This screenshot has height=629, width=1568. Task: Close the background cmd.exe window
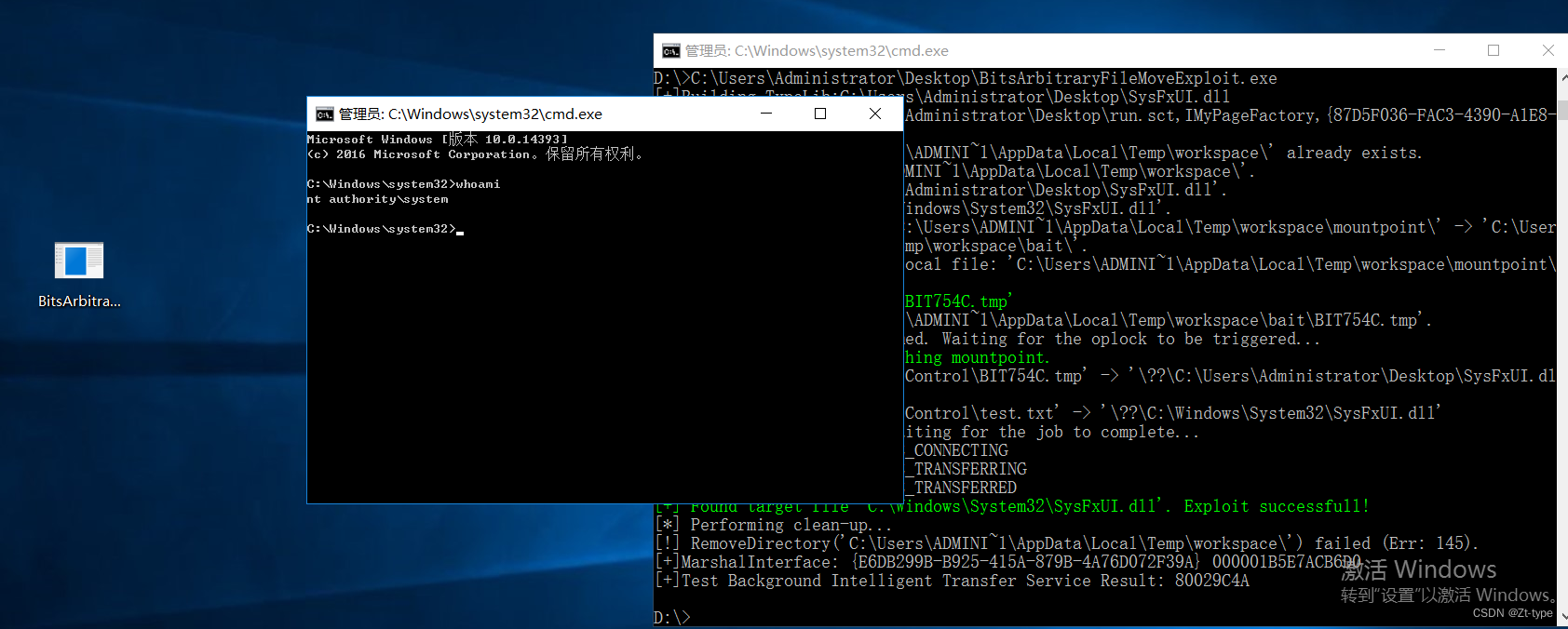point(1548,50)
